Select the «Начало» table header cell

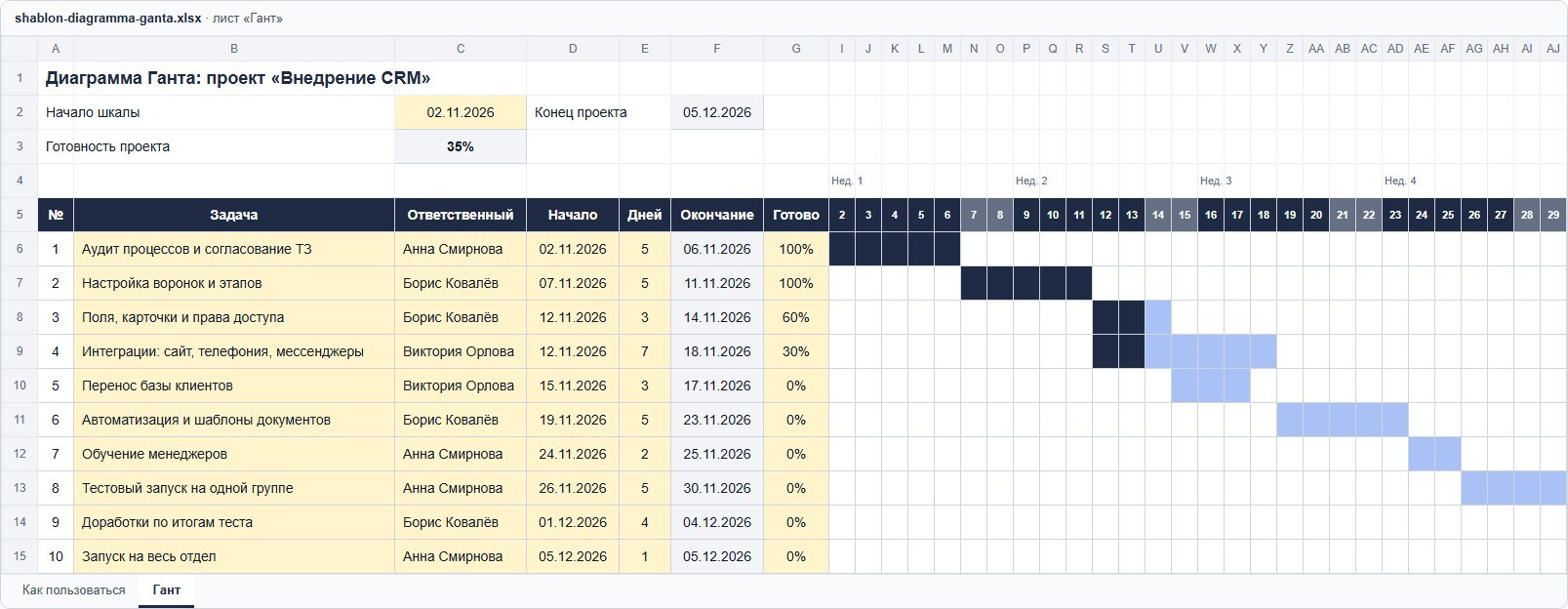point(573,215)
